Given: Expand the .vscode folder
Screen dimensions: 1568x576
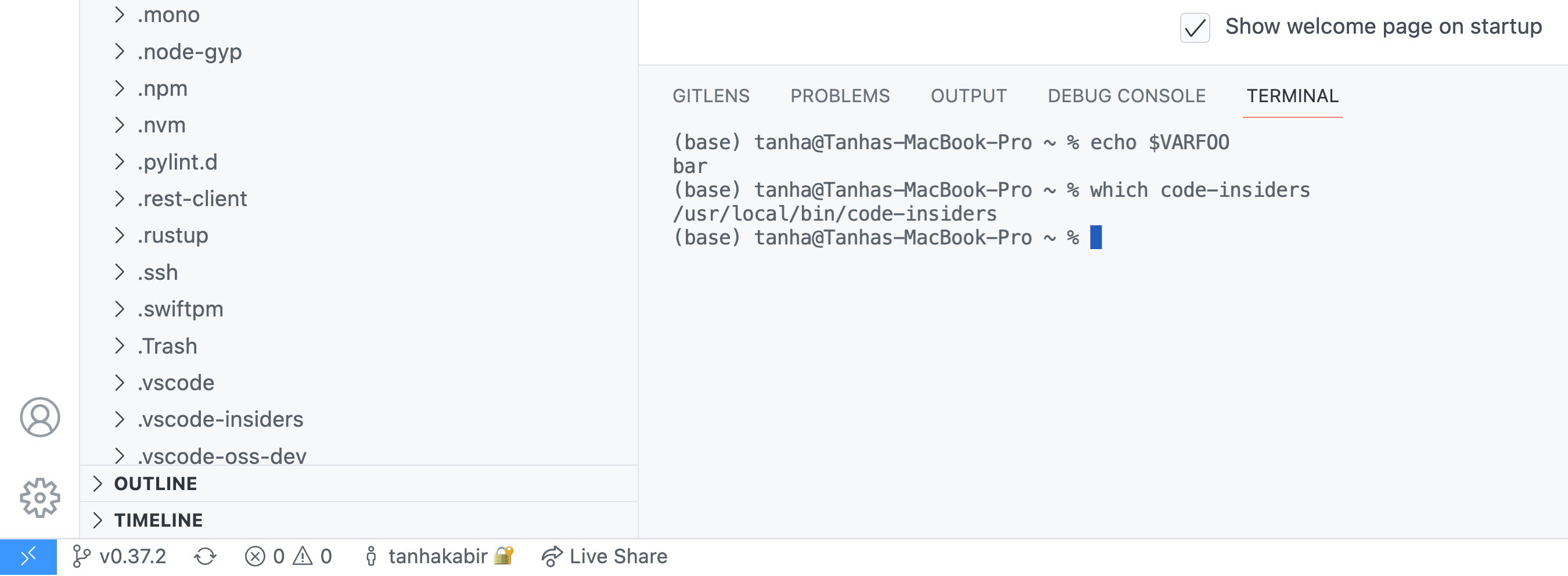Looking at the screenshot, I should 177,383.
